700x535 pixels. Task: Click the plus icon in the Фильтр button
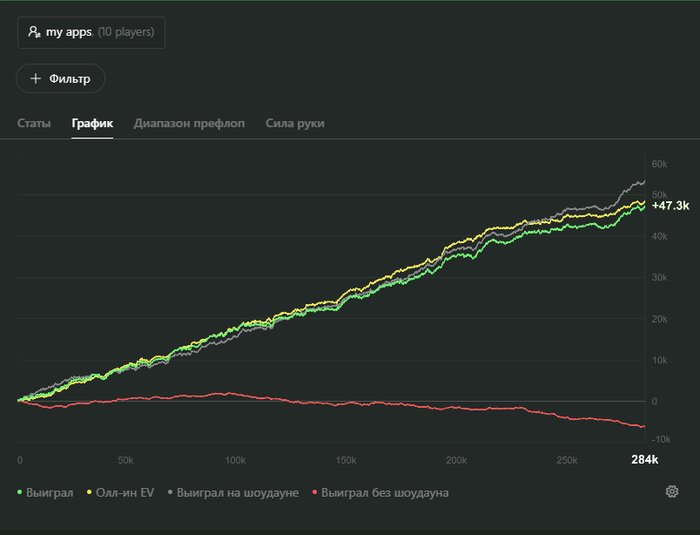(x=36, y=78)
